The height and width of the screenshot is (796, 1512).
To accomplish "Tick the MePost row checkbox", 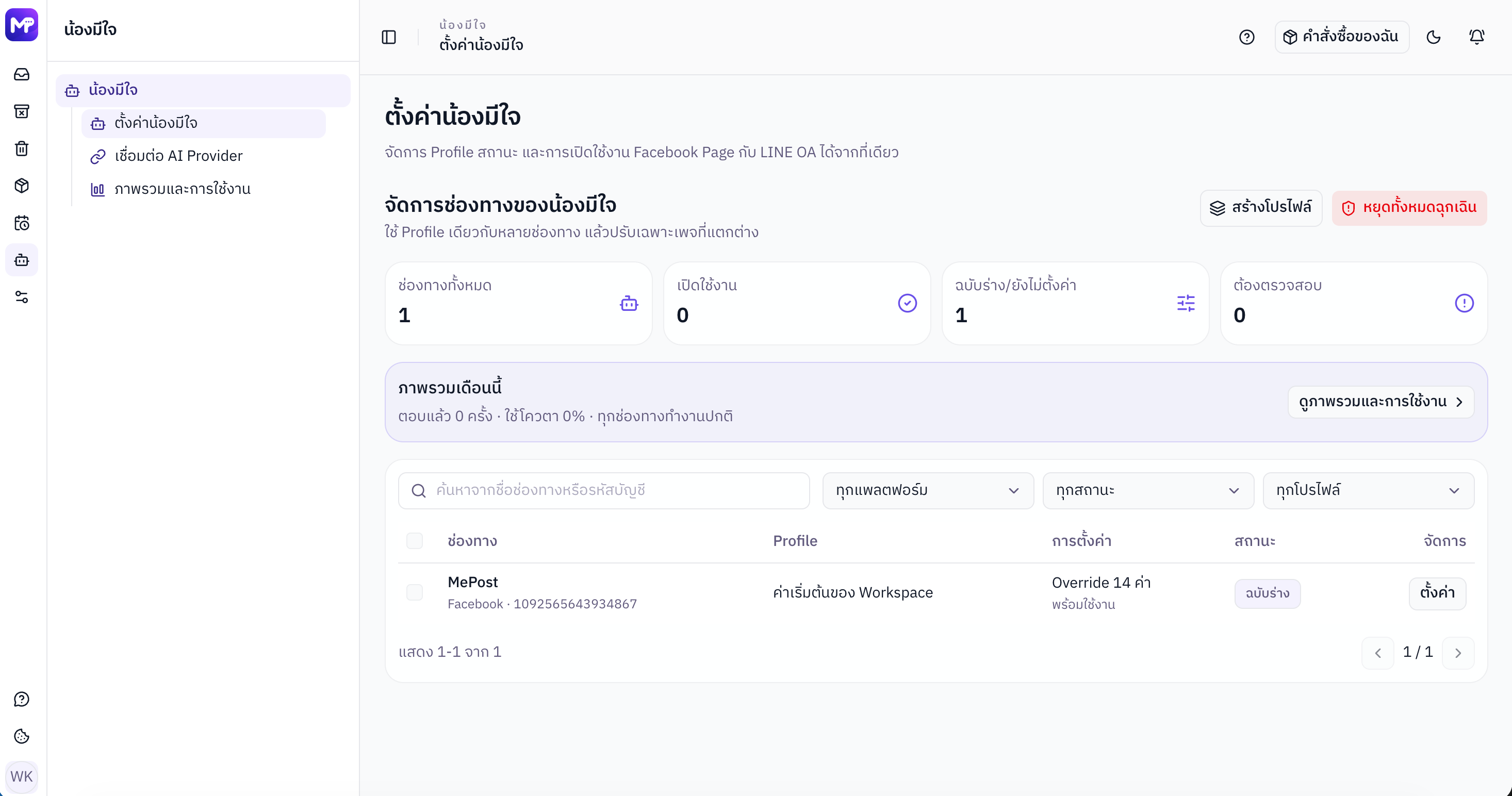I will tap(415, 592).
